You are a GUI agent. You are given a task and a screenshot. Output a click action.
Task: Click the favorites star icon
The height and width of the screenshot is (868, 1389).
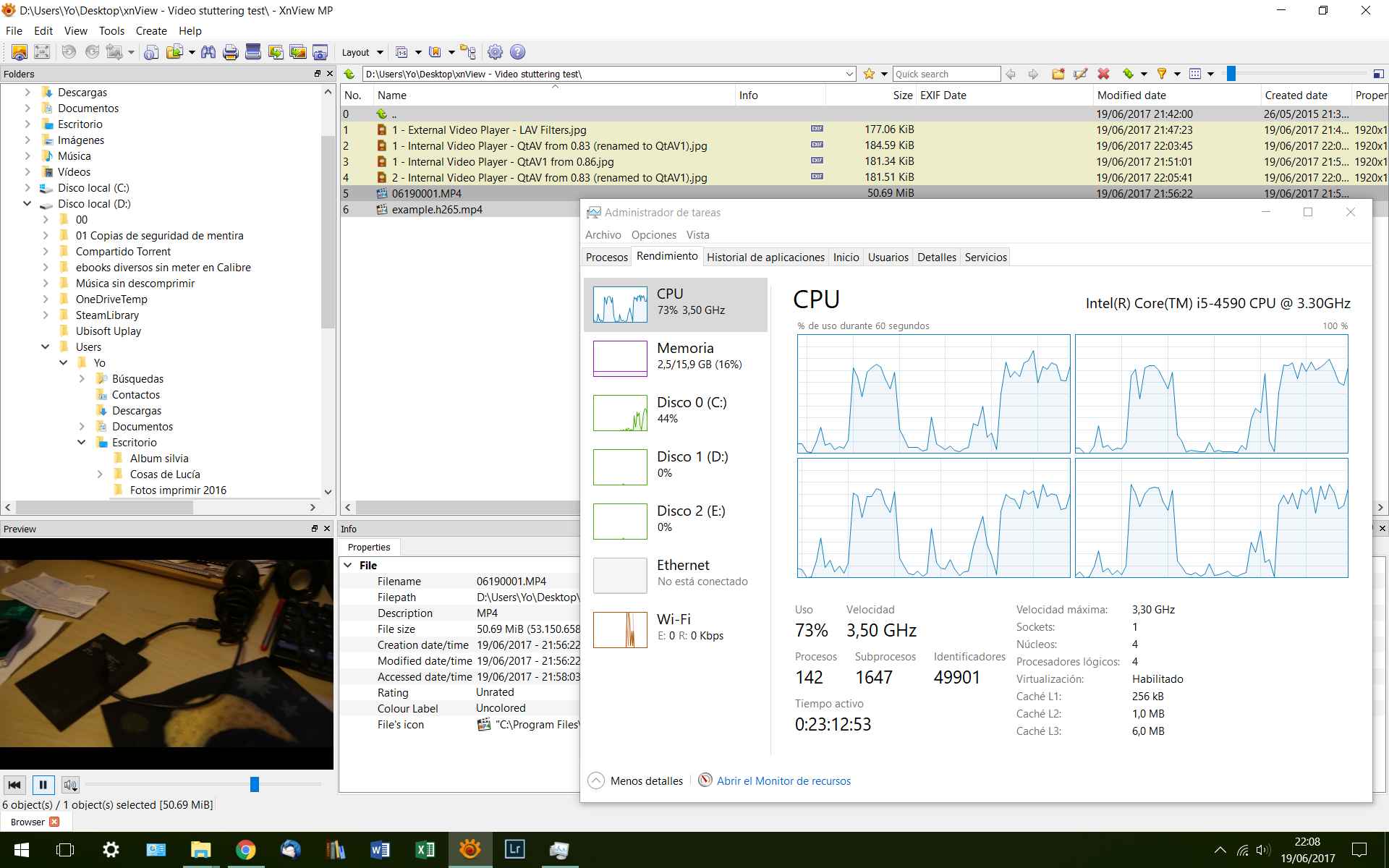[870, 74]
